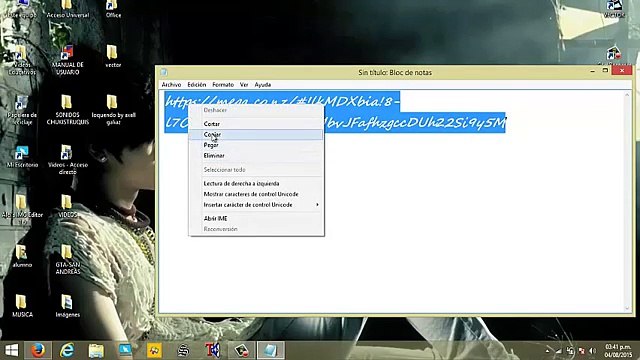This screenshot has width=640, height=360.
Task: Click the taskbar icon with stylized S
Action: 183,350
